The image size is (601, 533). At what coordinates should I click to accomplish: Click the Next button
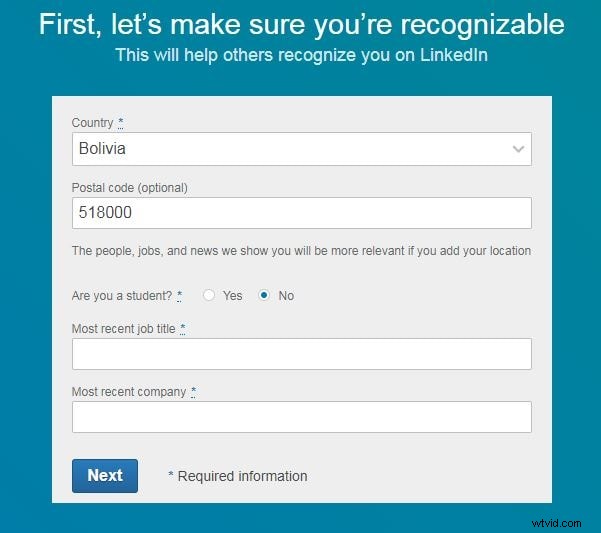tap(105, 476)
